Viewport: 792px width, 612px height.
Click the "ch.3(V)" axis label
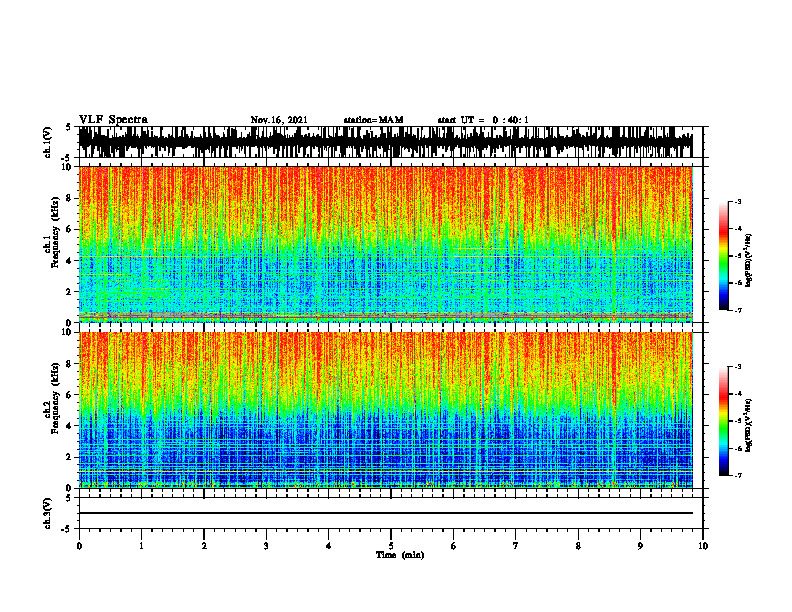point(48,513)
